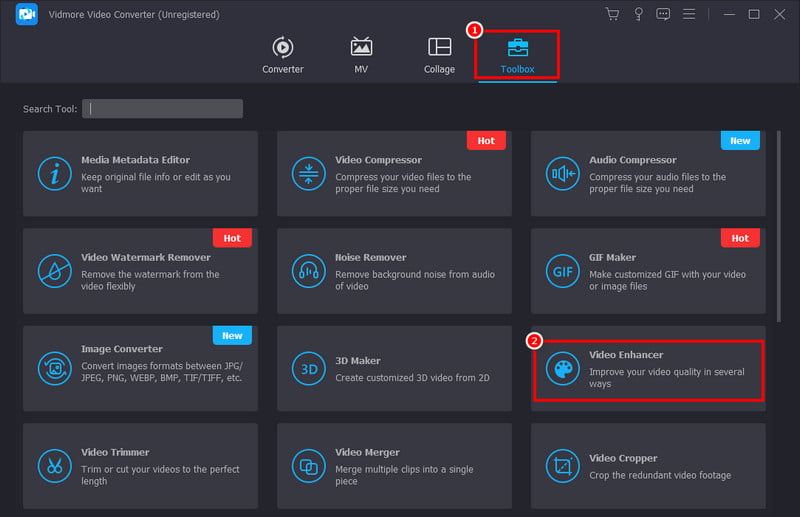This screenshot has width=800, height=517.
Task: Click 'Trim or cut your videos' description
Action: [x=160, y=475]
